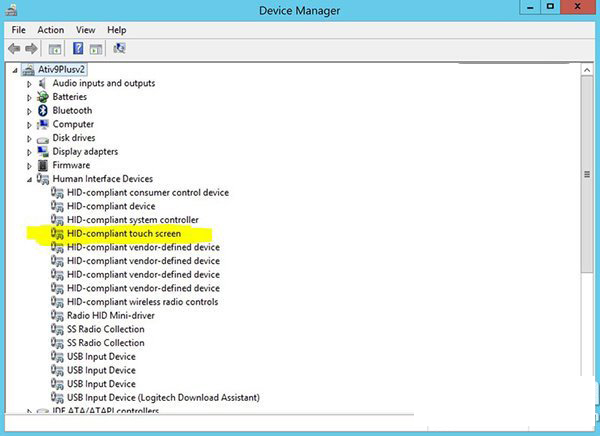
Task: Click the Display adapters category icon
Action: point(43,152)
